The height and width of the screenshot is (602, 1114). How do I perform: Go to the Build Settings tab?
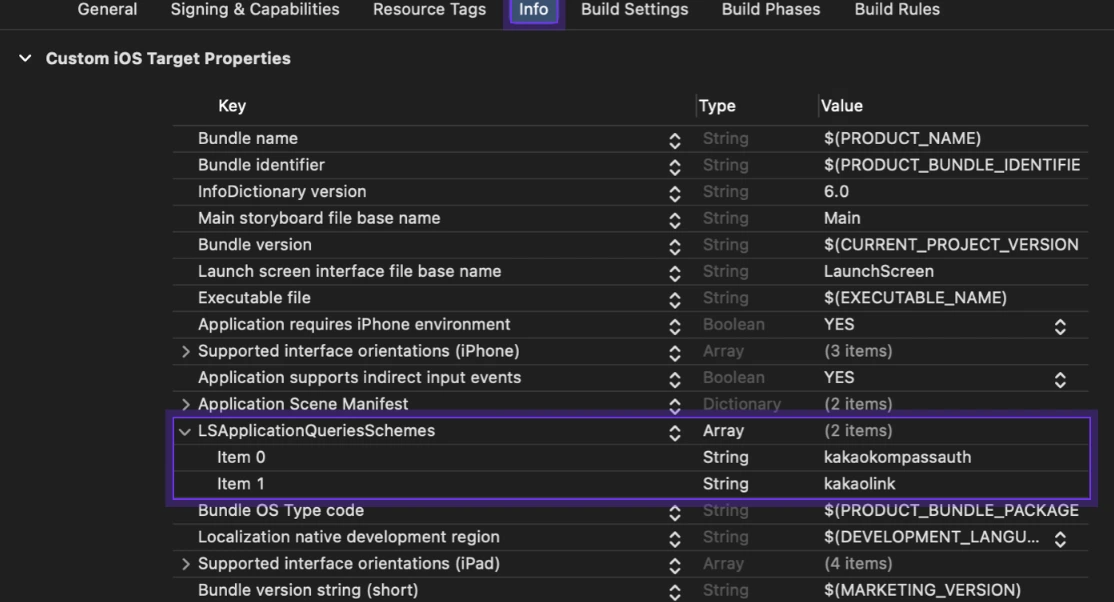point(634,9)
